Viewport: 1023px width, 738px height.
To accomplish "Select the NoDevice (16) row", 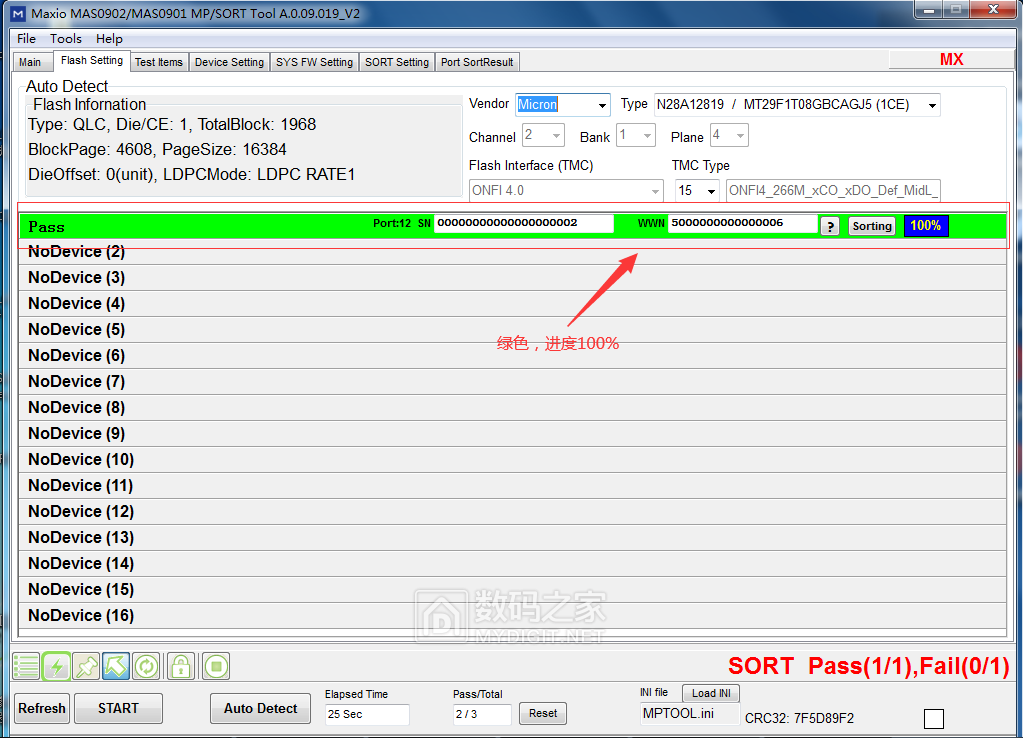I will [x=512, y=616].
